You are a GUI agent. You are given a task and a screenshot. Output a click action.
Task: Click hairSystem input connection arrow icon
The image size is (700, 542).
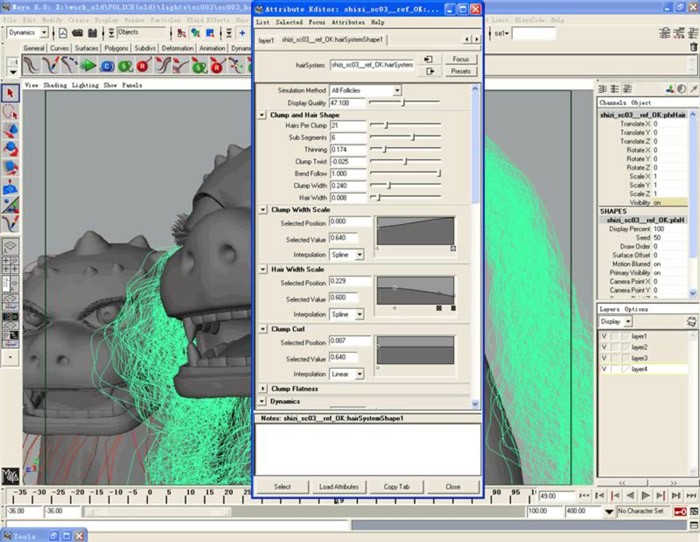tap(429, 59)
